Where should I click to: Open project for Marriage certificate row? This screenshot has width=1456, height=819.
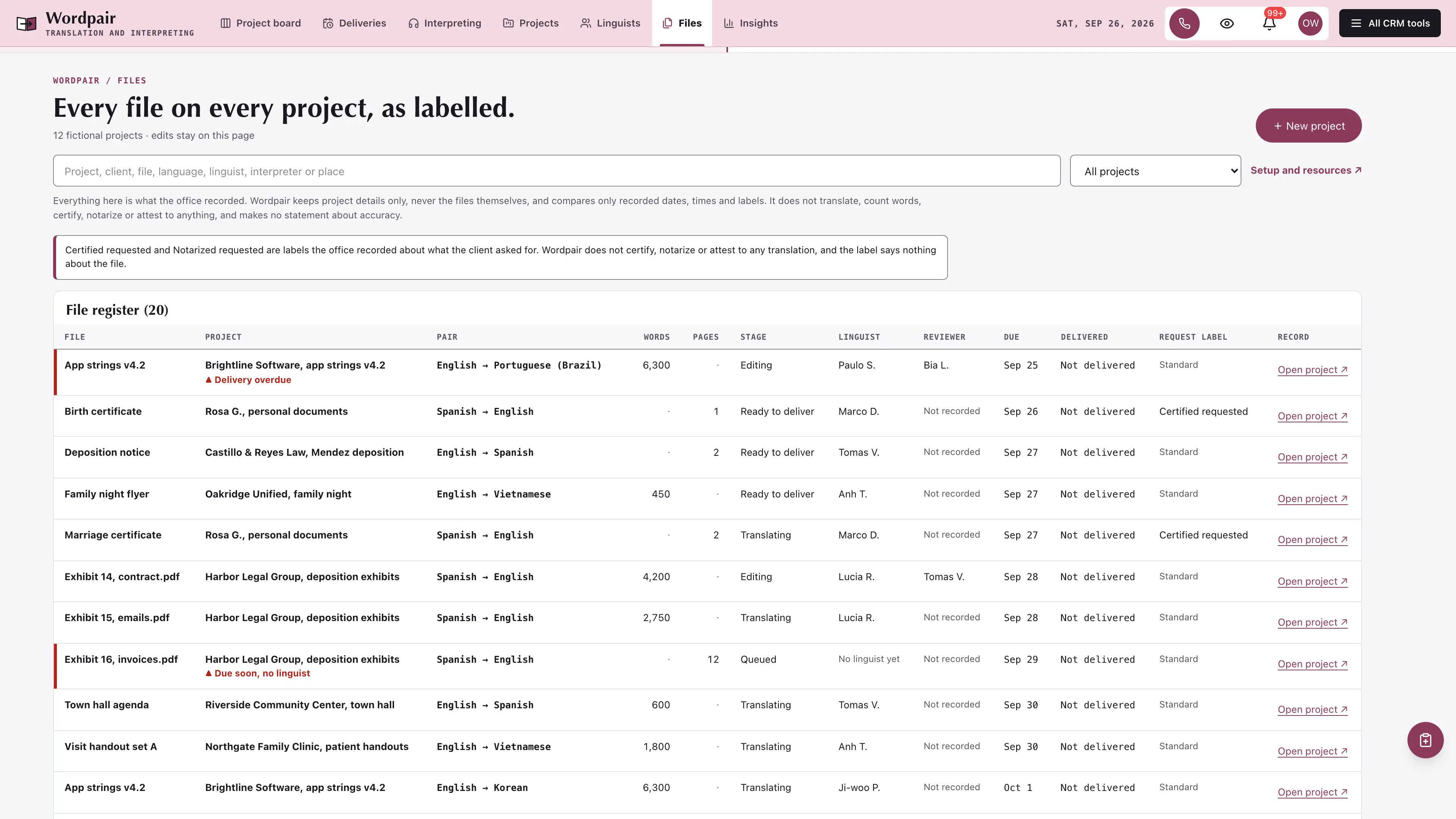[x=1312, y=540]
